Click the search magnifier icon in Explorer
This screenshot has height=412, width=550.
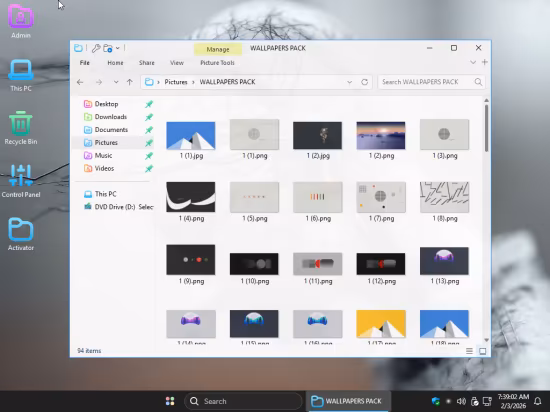tap(478, 82)
